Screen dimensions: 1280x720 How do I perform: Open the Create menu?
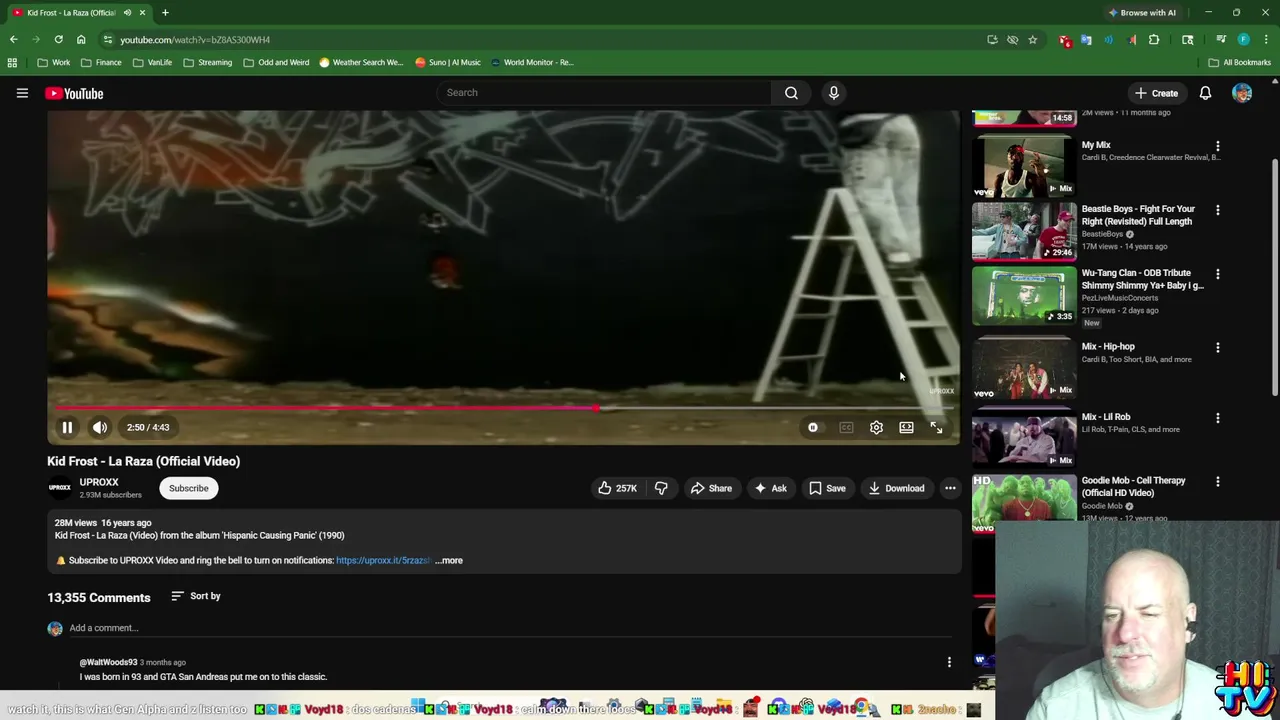tap(1156, 93)
